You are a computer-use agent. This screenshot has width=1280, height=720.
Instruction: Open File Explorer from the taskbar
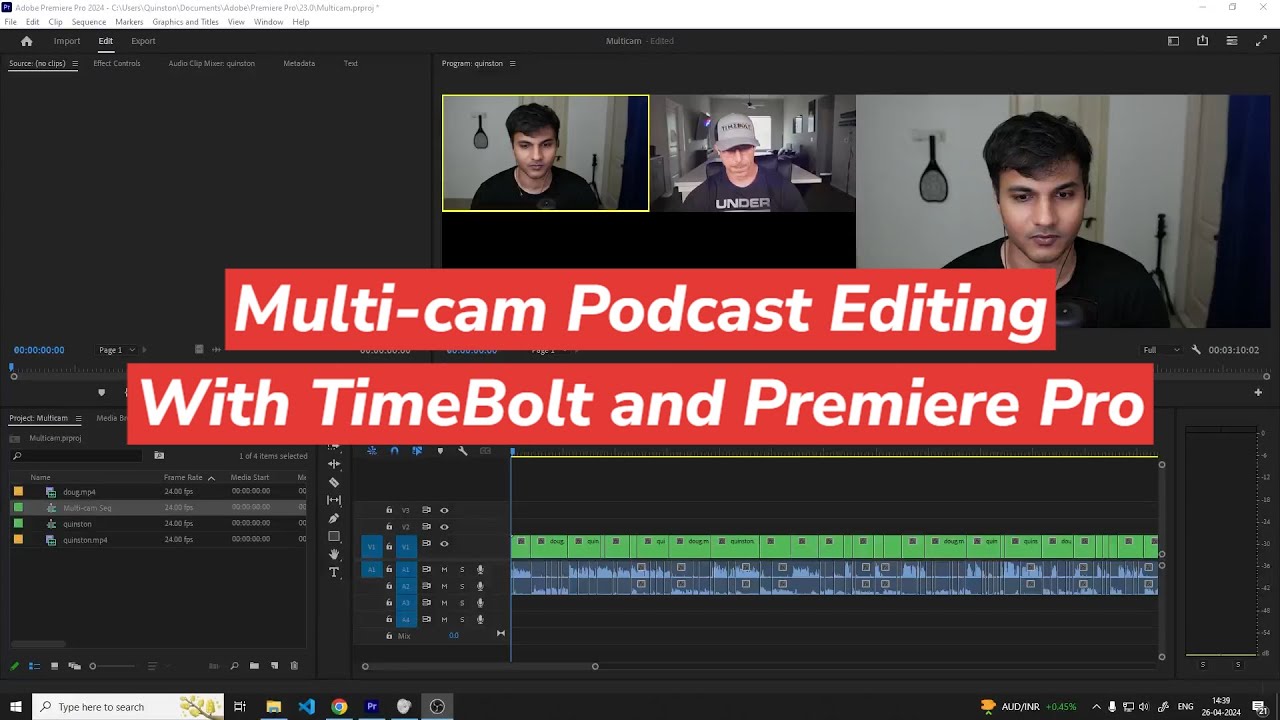pos(273,707)
